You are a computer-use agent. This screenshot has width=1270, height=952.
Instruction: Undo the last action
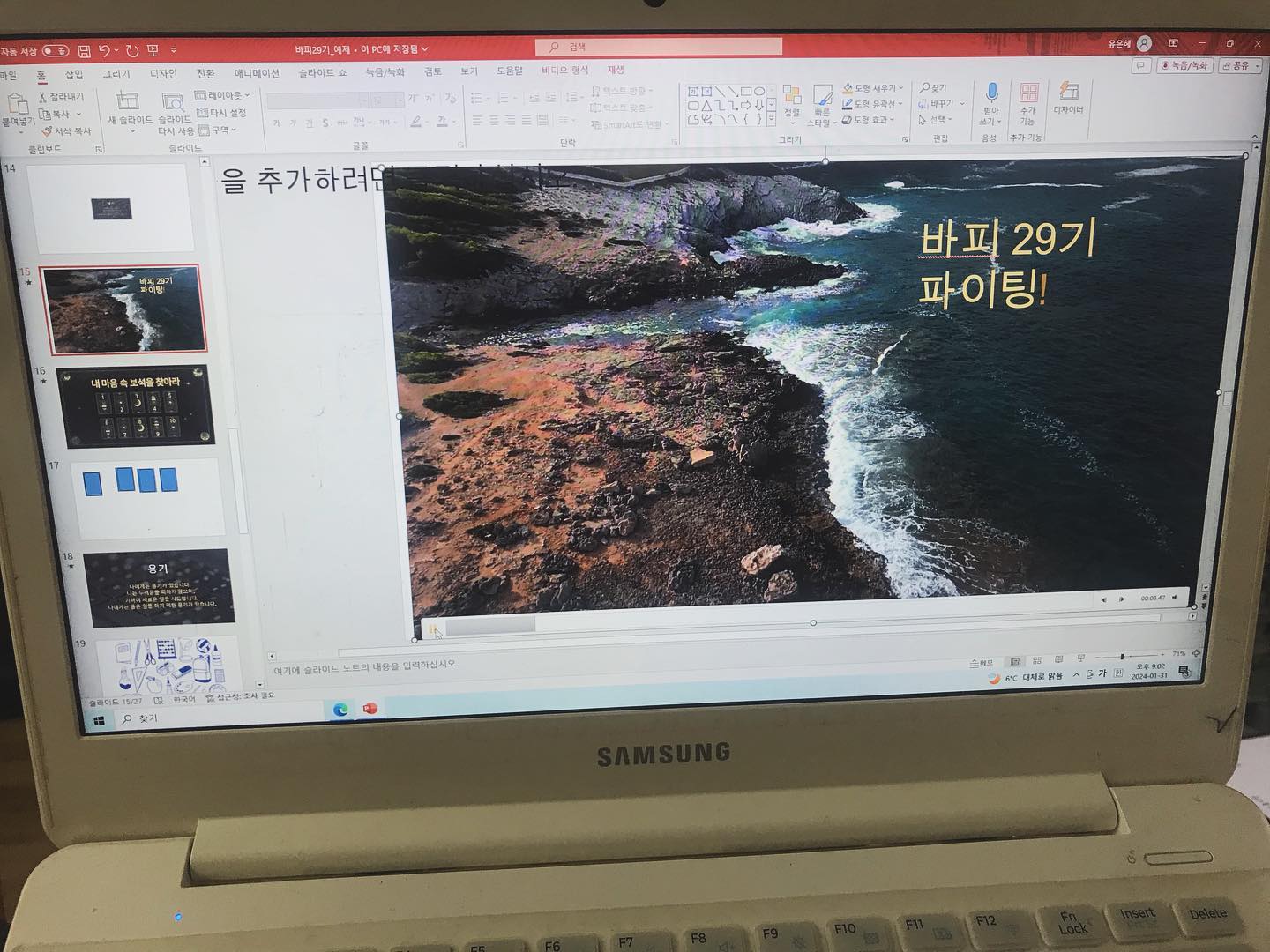104,51
